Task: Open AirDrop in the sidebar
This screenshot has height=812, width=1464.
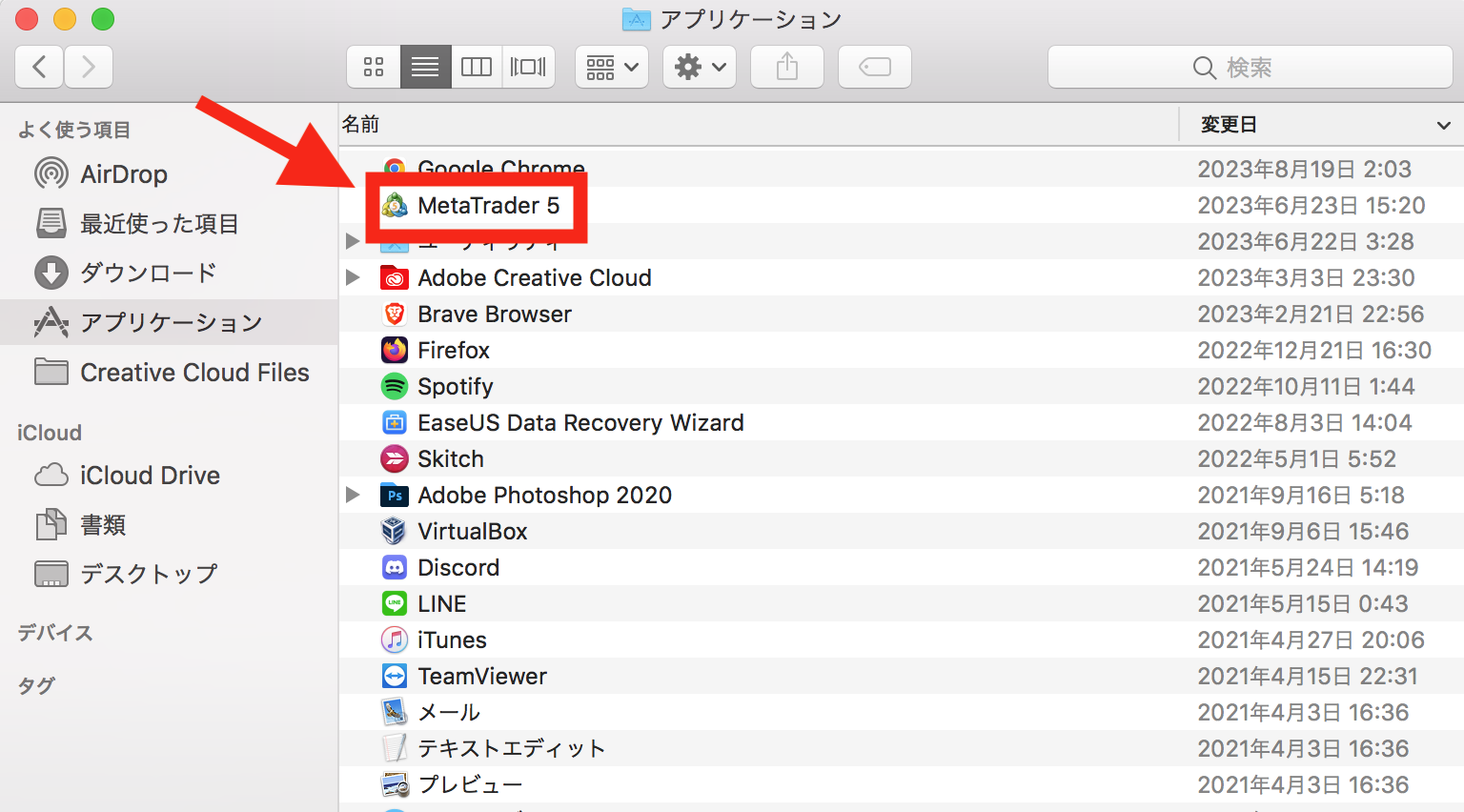Action: point(169,173)
